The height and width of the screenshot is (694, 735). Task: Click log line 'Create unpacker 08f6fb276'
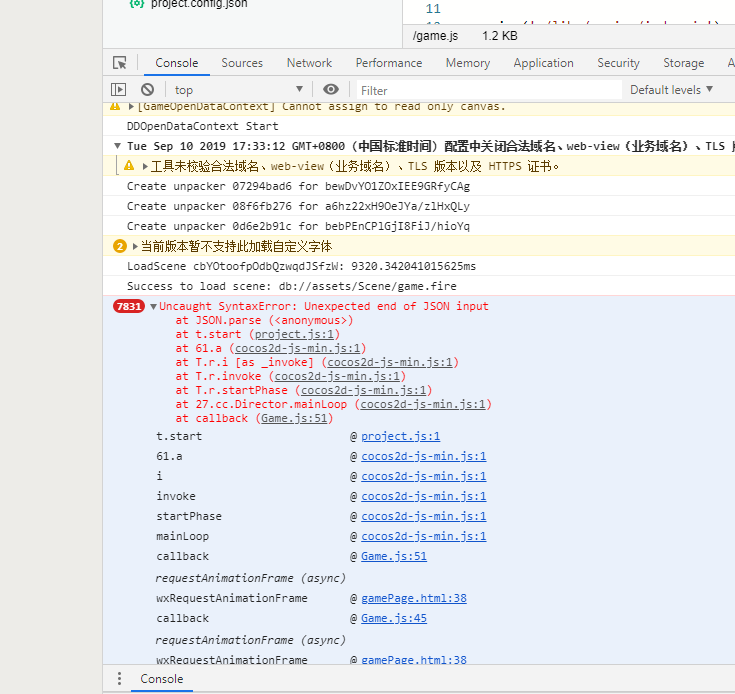pos(298,206)
